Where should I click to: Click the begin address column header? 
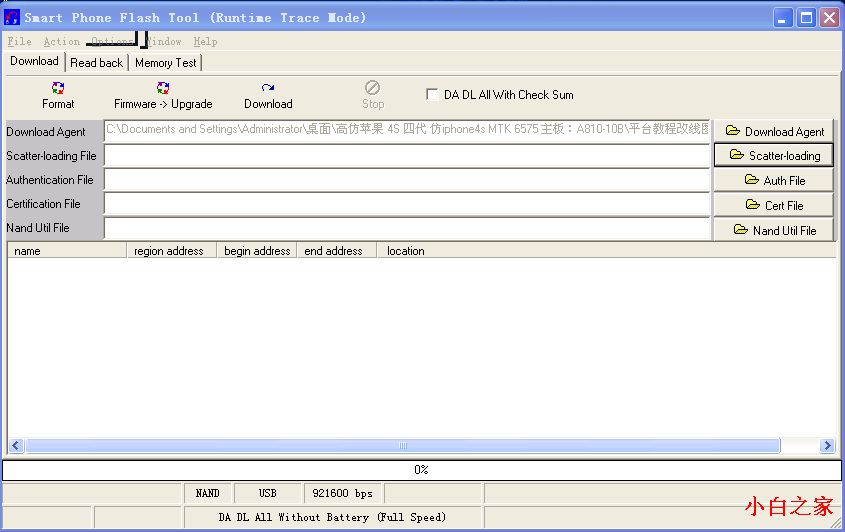(257, 251)
